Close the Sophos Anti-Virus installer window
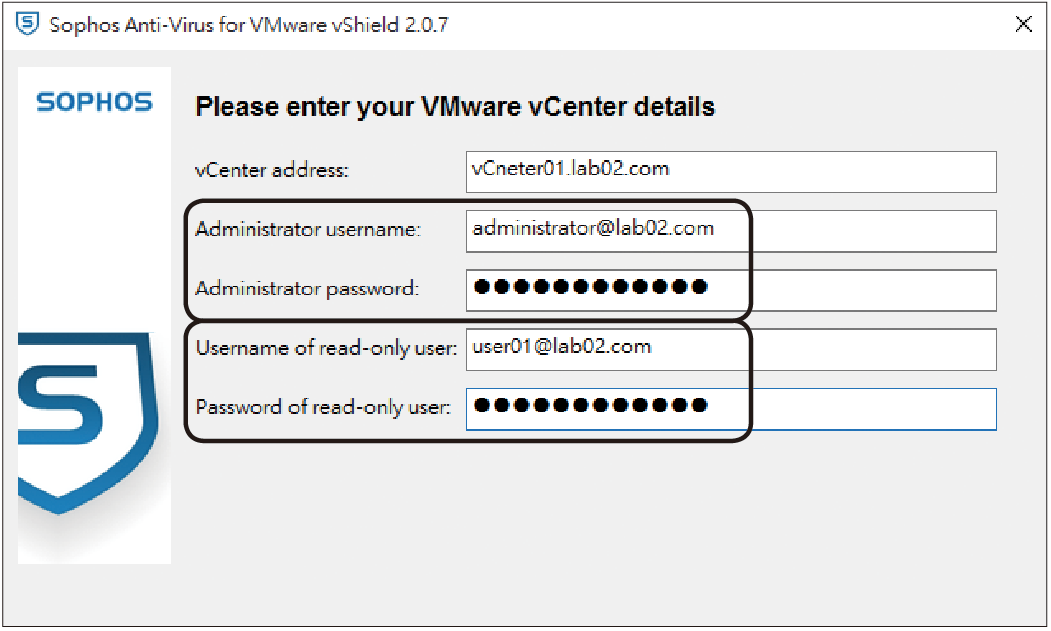The image size is (1051, 631). tap(1024, 24)
